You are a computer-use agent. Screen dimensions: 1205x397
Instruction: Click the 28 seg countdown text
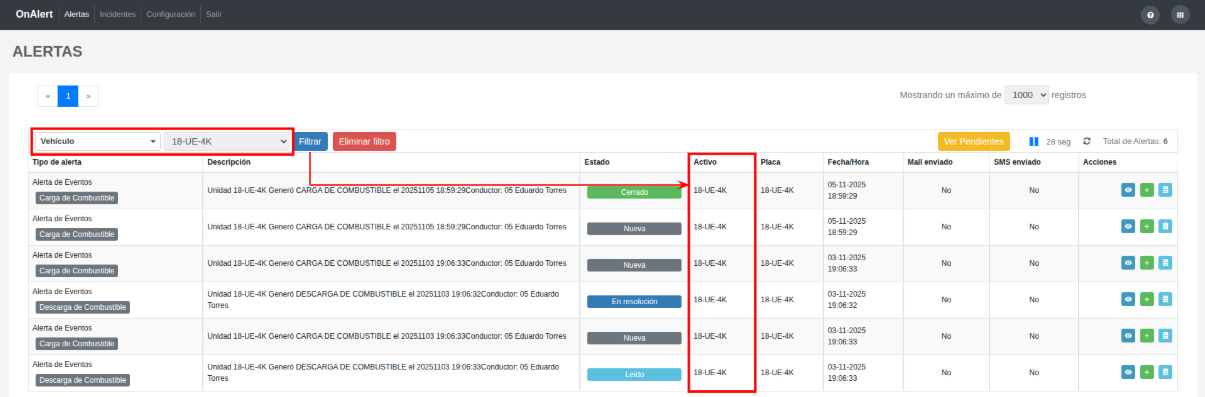point(1059,142)
